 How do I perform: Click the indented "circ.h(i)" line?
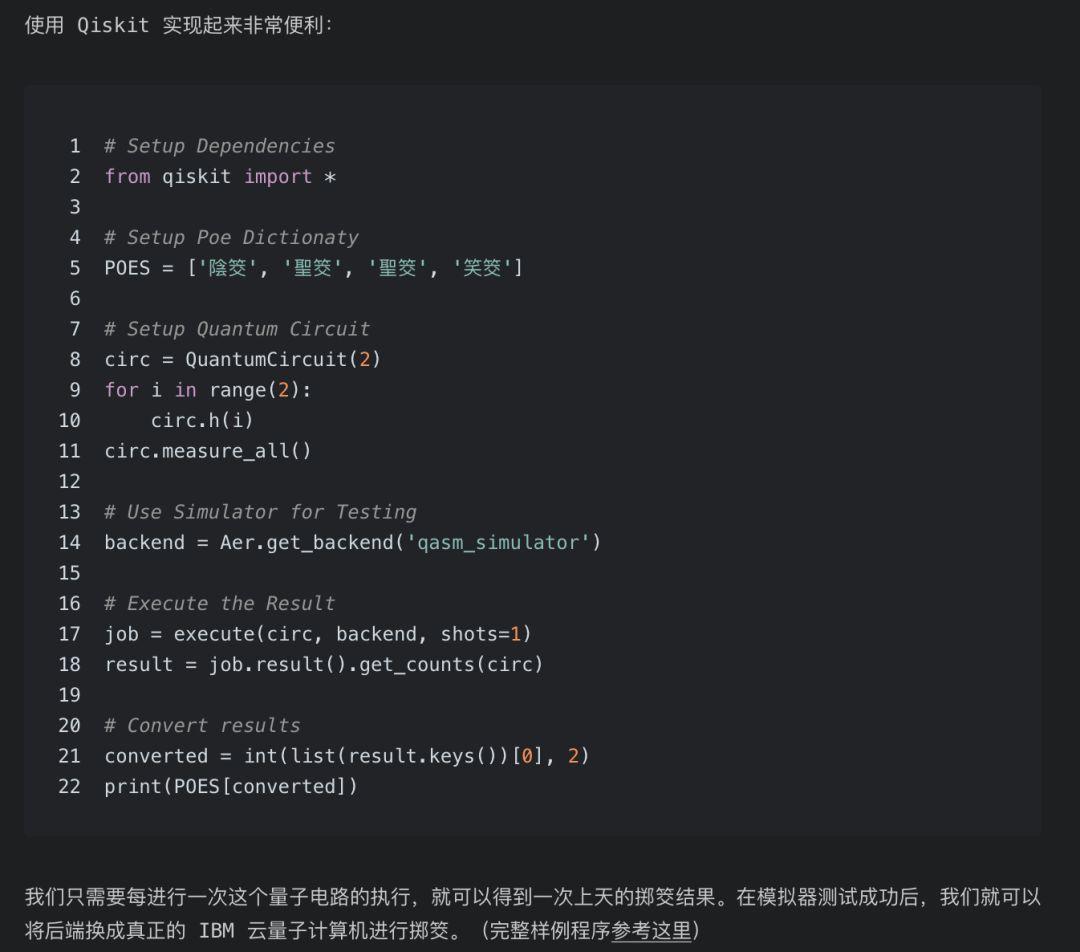(x=202, y=420)
